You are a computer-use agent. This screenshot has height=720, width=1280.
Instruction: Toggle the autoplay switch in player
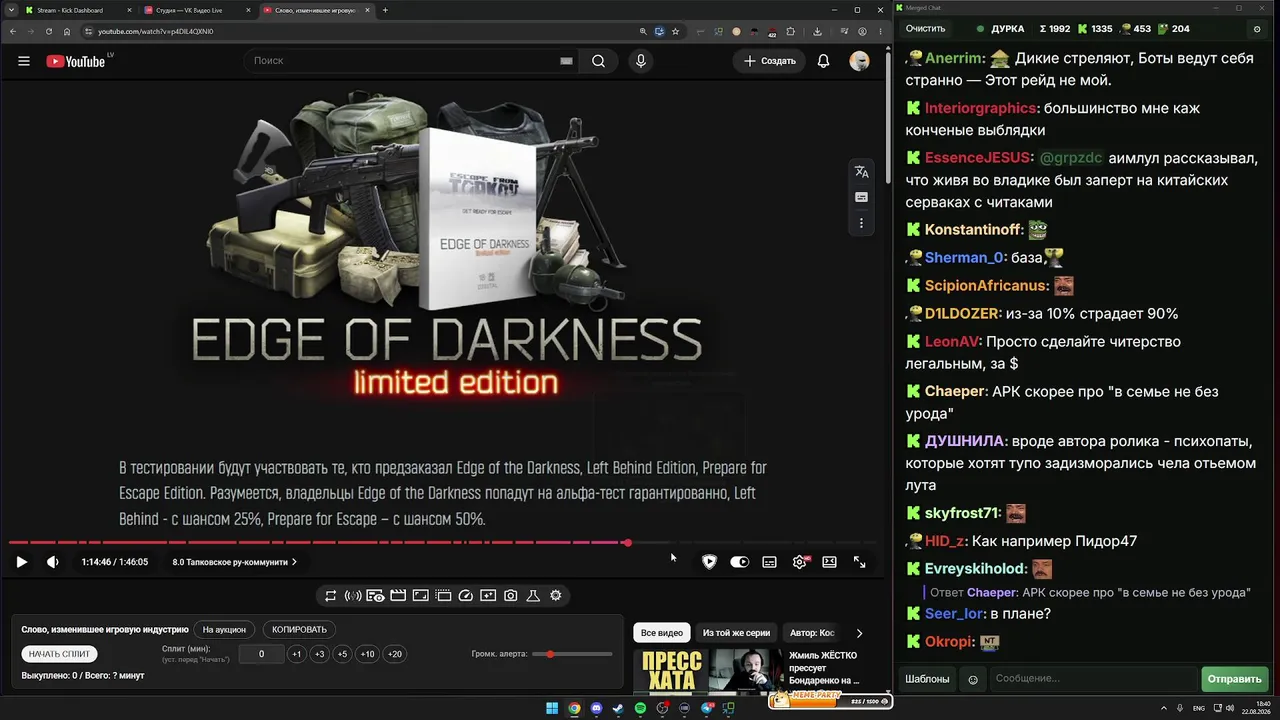pos(739,562)
